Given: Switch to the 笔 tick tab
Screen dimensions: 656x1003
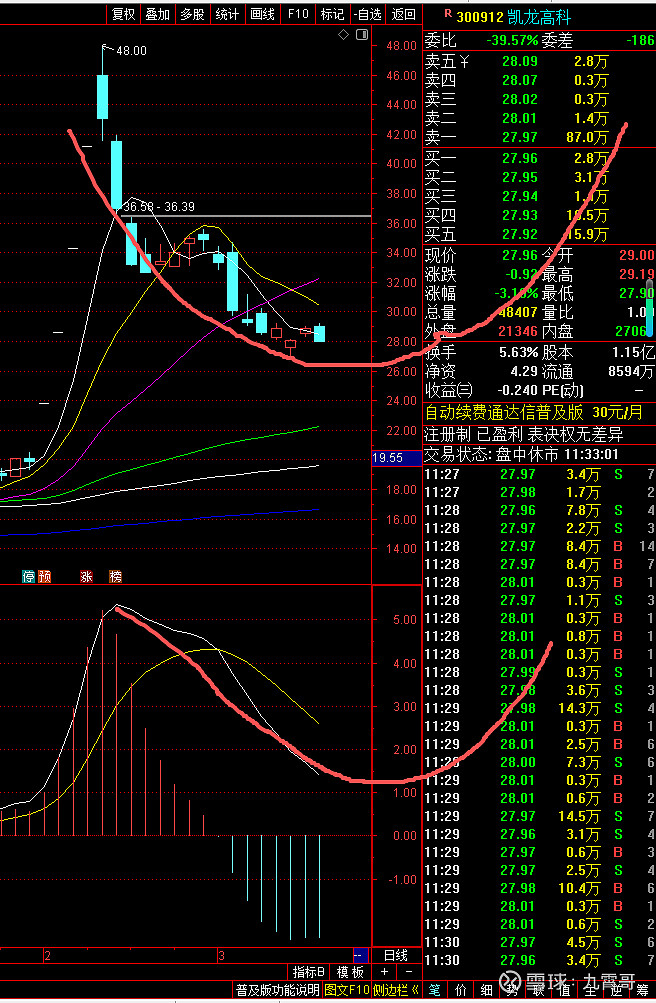Looking at the screenshot, I should point(436,990).
